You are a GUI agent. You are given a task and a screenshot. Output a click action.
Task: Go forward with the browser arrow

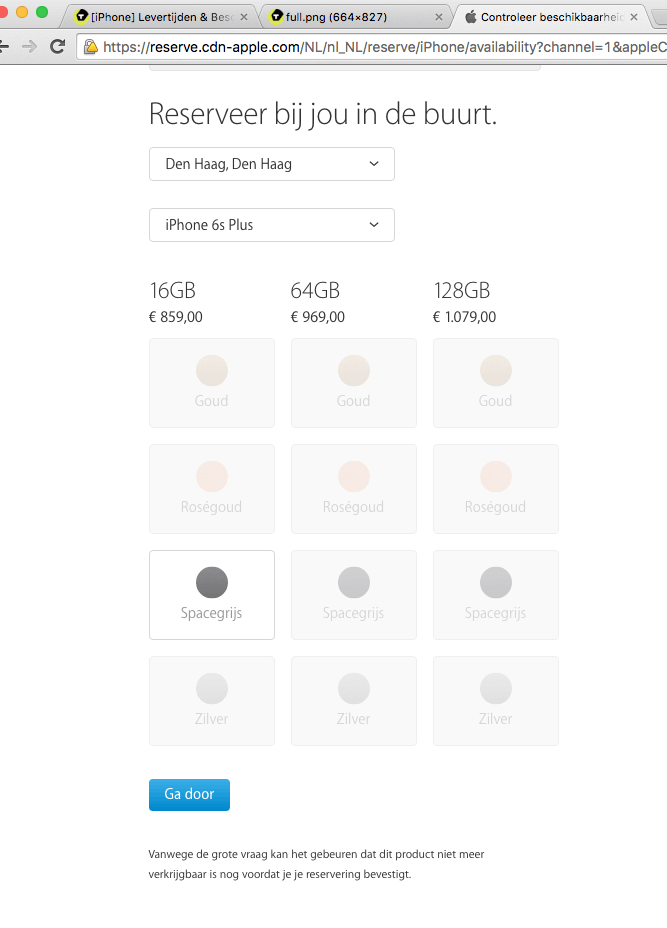pos(29,46)
